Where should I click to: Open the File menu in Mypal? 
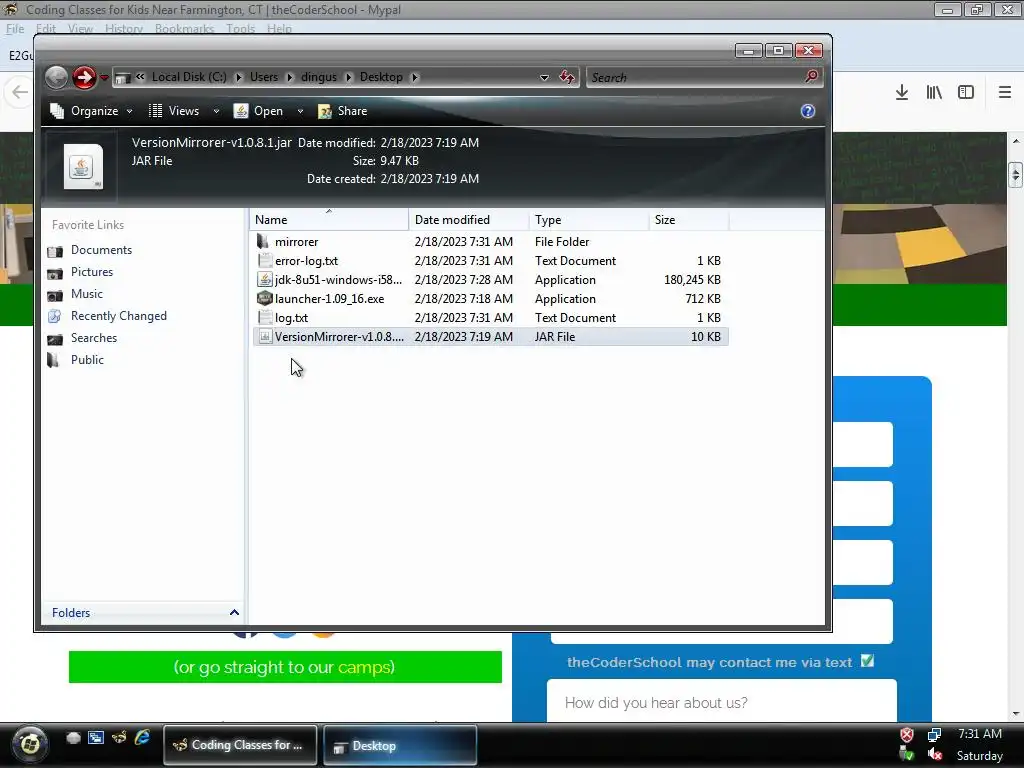[15, 29]
